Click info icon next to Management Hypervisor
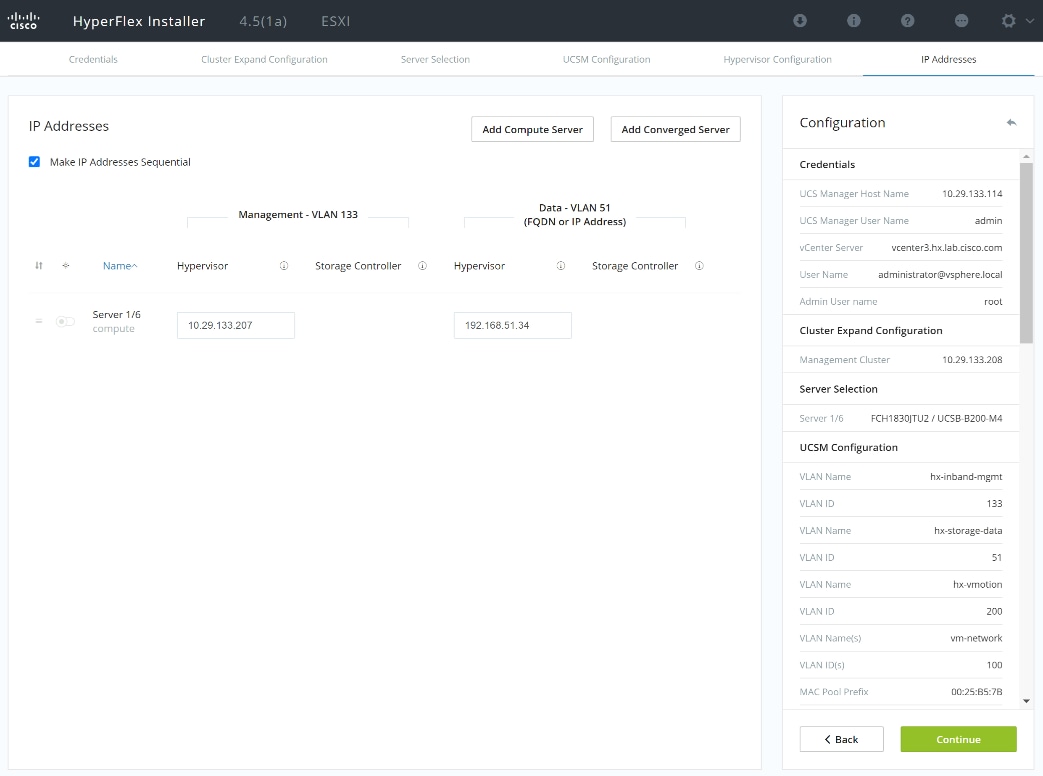The width and height of the screenshot is (1043, 776). pyautogui.click(x=284, y=266)
